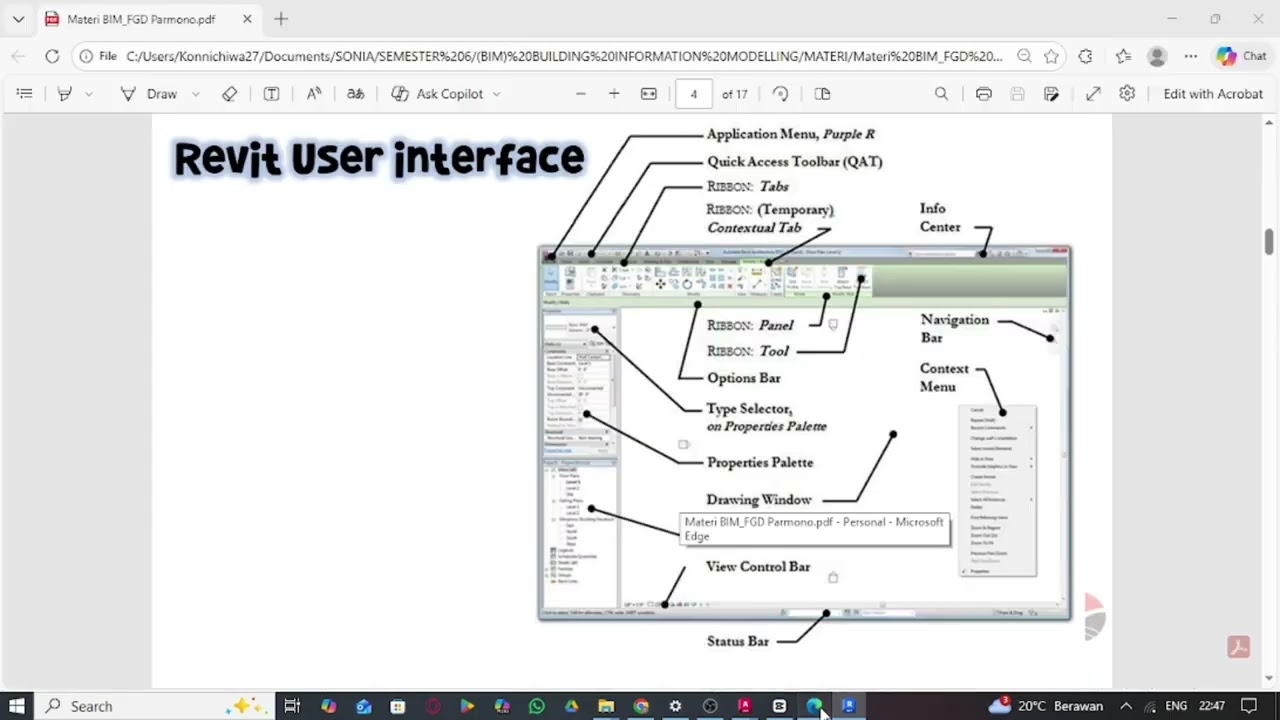Select the Materi BIM_FGD Parmono.pdf tab
This screenshot has height=720, width=1280.
[150, 19]
